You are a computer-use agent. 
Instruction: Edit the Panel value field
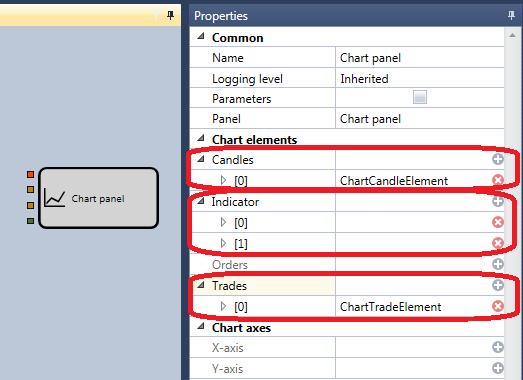(x=420, y=118)
